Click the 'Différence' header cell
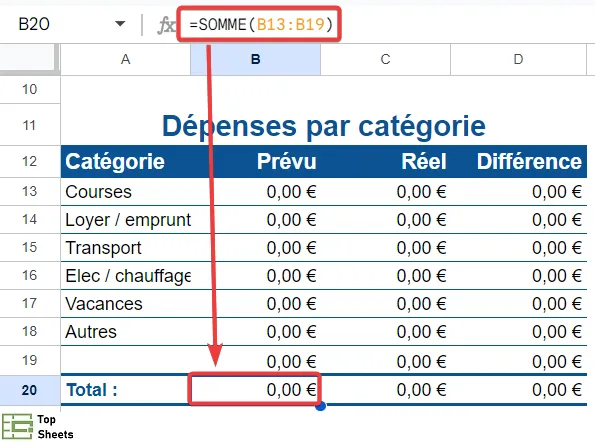The width and height of the screenshot is (595, 441). coord(518,162)
